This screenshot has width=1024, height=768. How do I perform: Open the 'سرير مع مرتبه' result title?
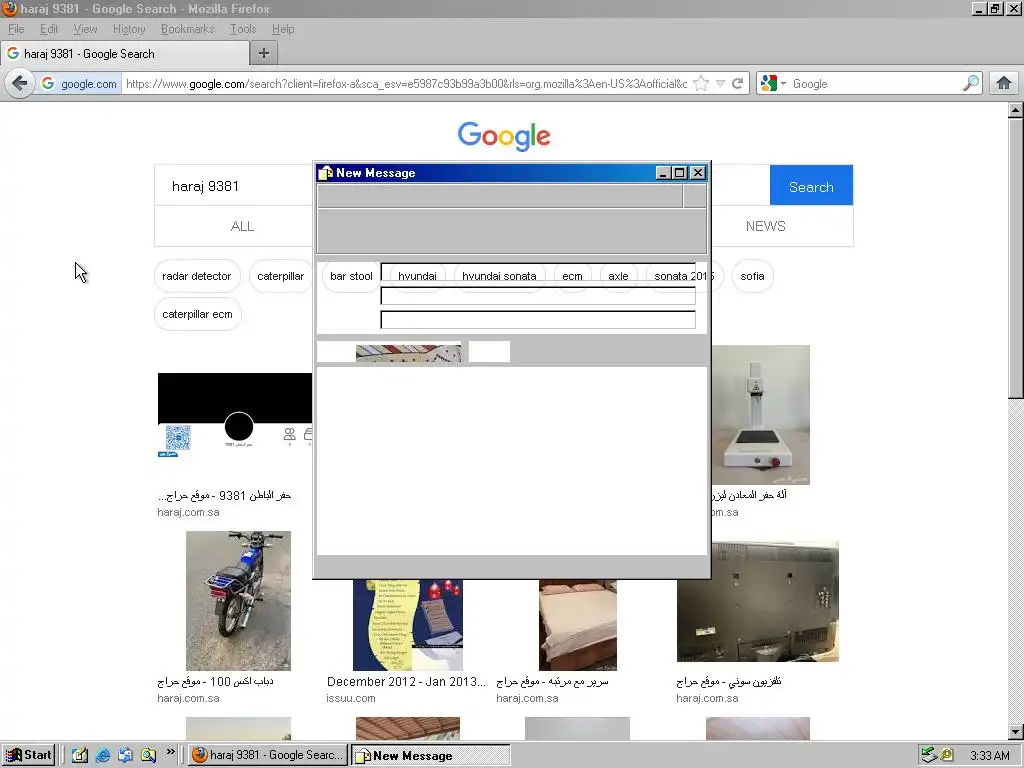pyautogui.click(x=552, y=681)
